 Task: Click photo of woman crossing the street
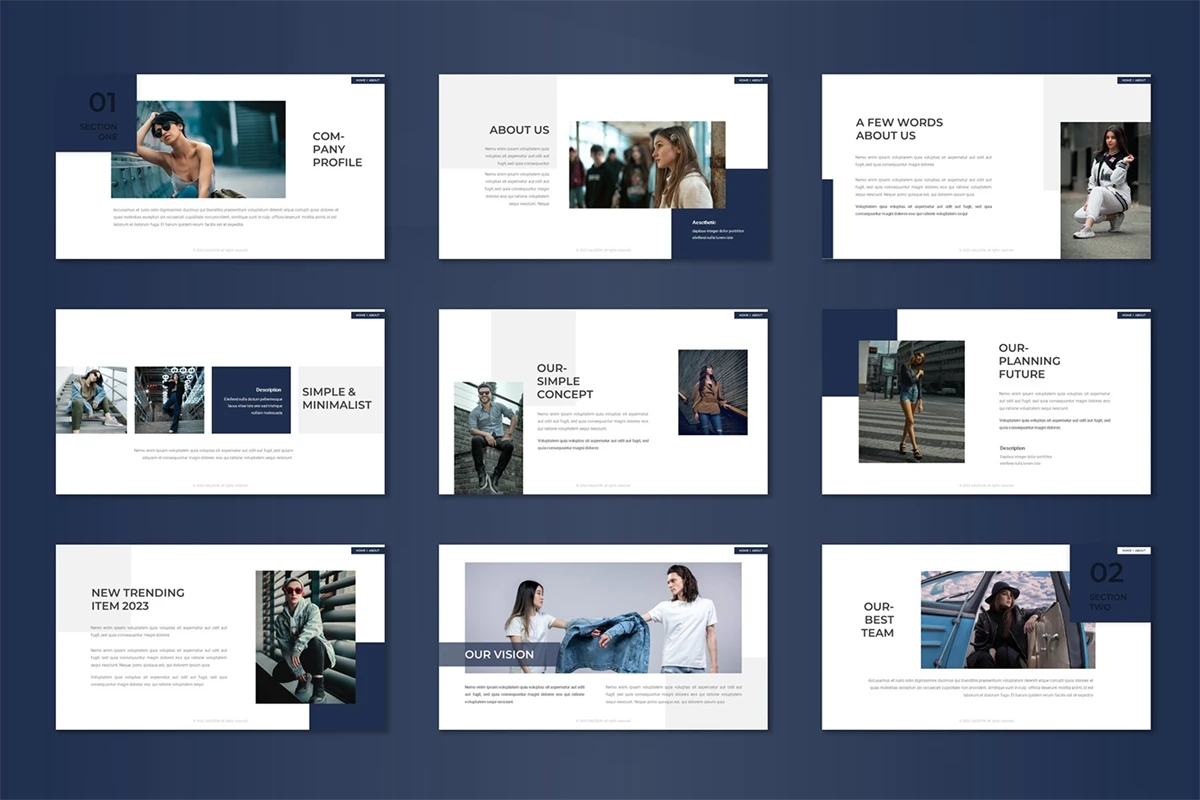pos(911,401)
